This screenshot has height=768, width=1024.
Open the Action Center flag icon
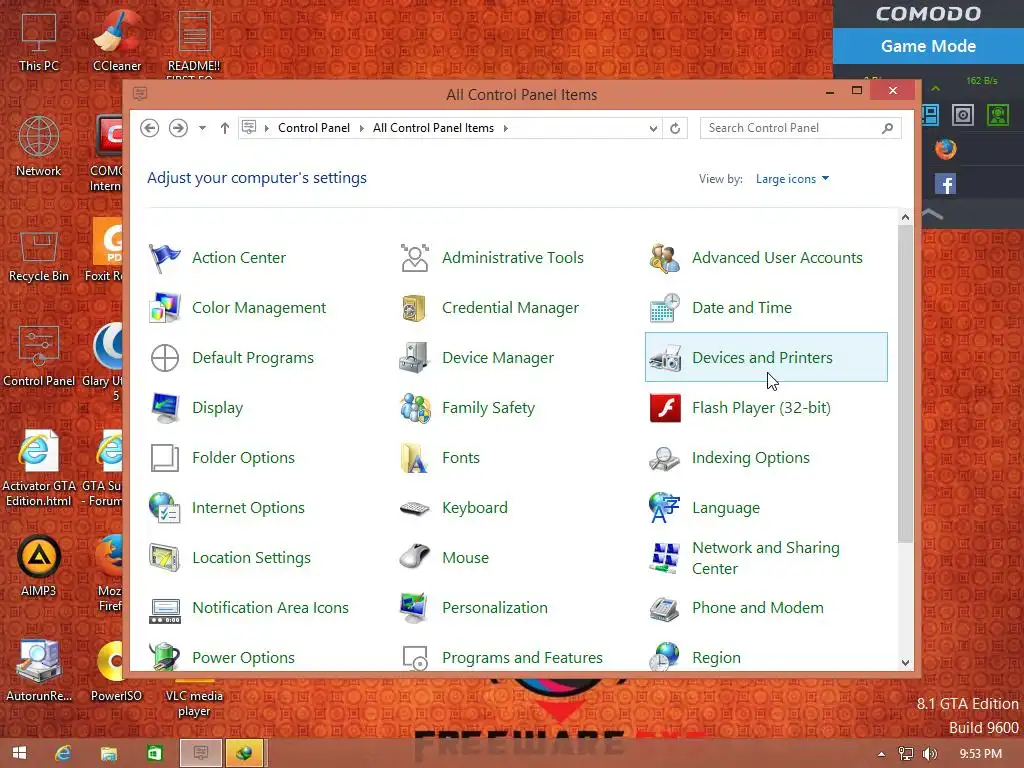pos(165,258)
